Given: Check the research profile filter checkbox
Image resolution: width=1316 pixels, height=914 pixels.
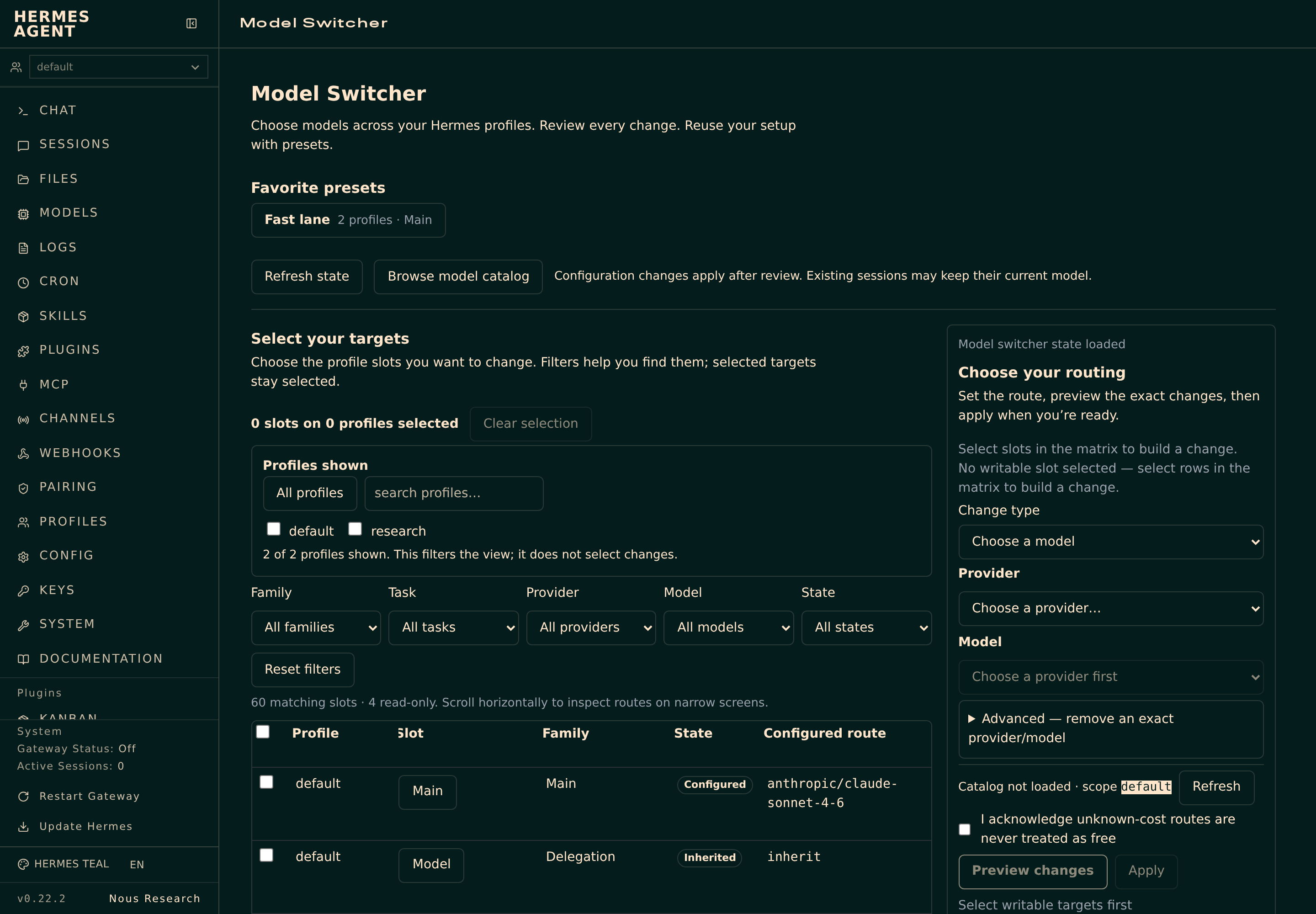Looking at the screenshot, I should click(x=355, y=529).
